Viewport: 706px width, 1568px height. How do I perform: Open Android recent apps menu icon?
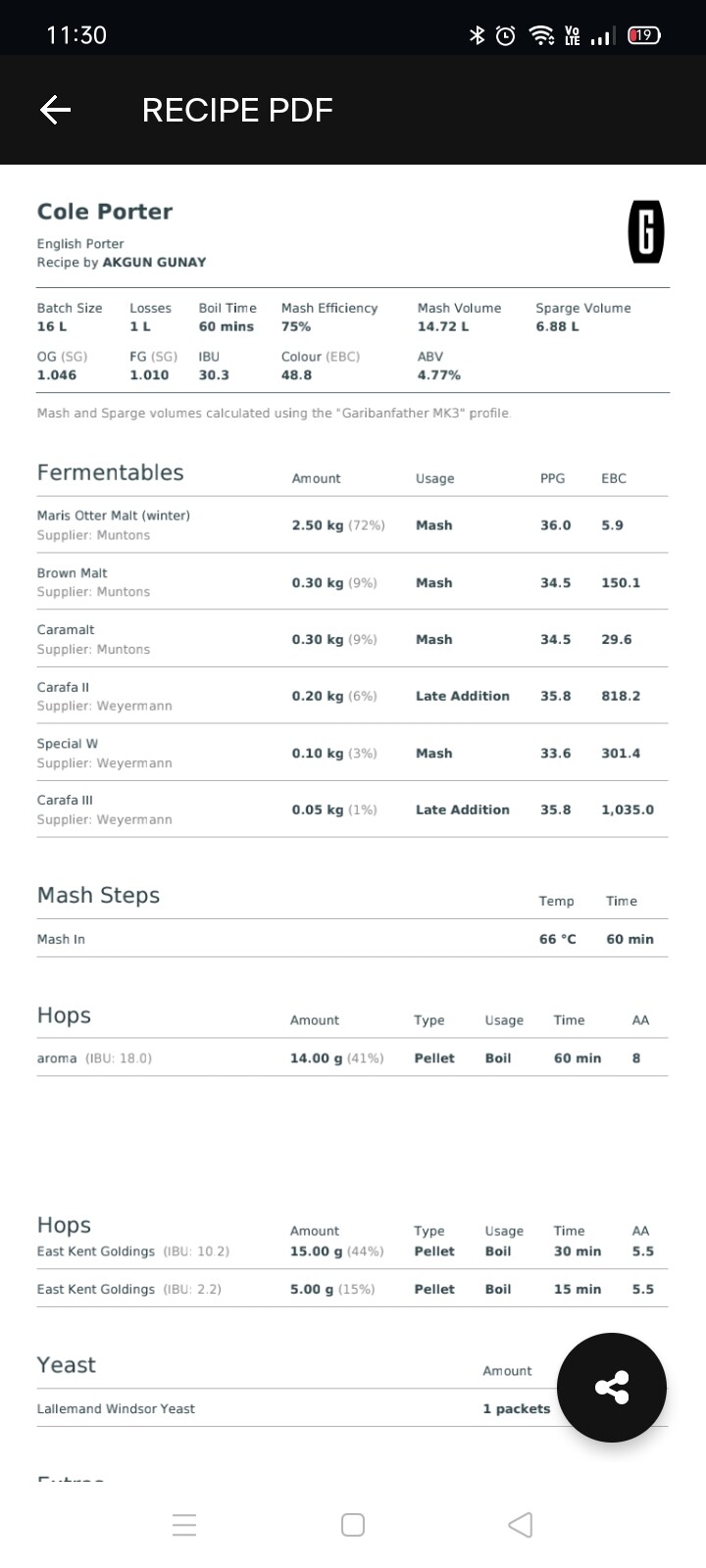[x=184, y=1525]
